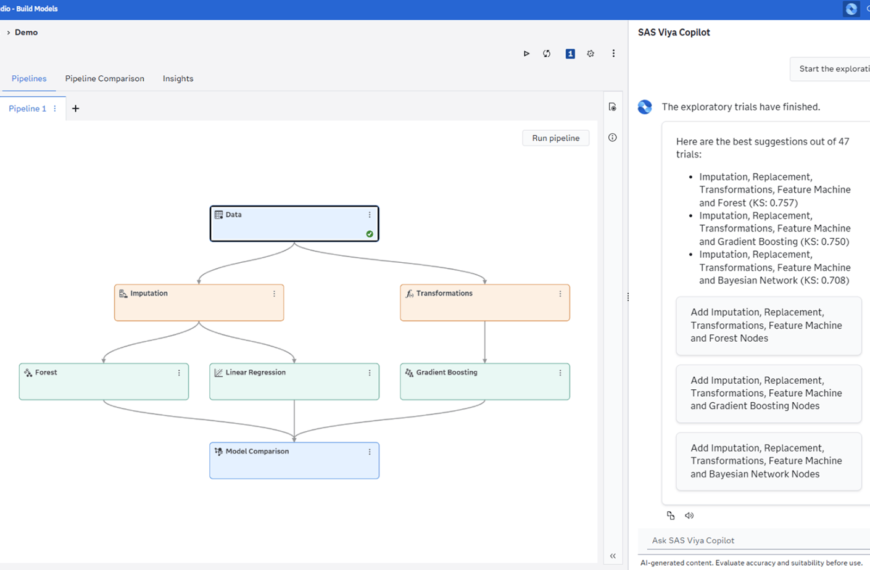This screenshot has width=870, height=570.
Task: Add the Gradient Boosting nodes suggestion
Action: [768, 393]
